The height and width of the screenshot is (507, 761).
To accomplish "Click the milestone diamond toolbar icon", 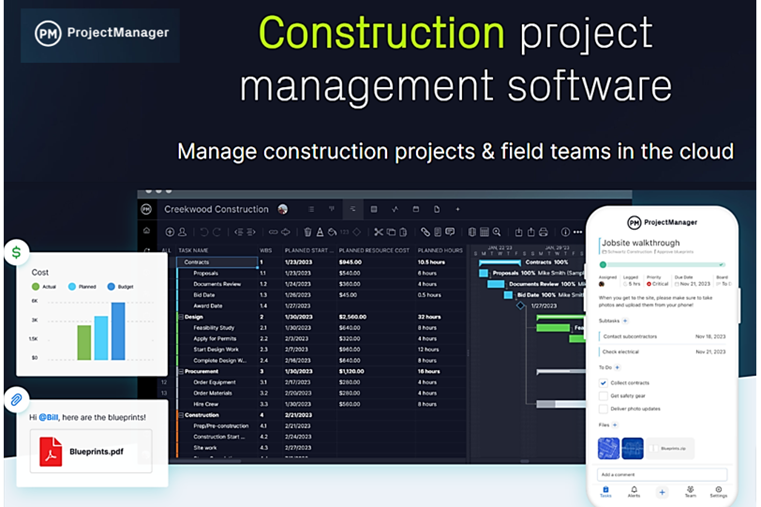I will tap(357, 232).
